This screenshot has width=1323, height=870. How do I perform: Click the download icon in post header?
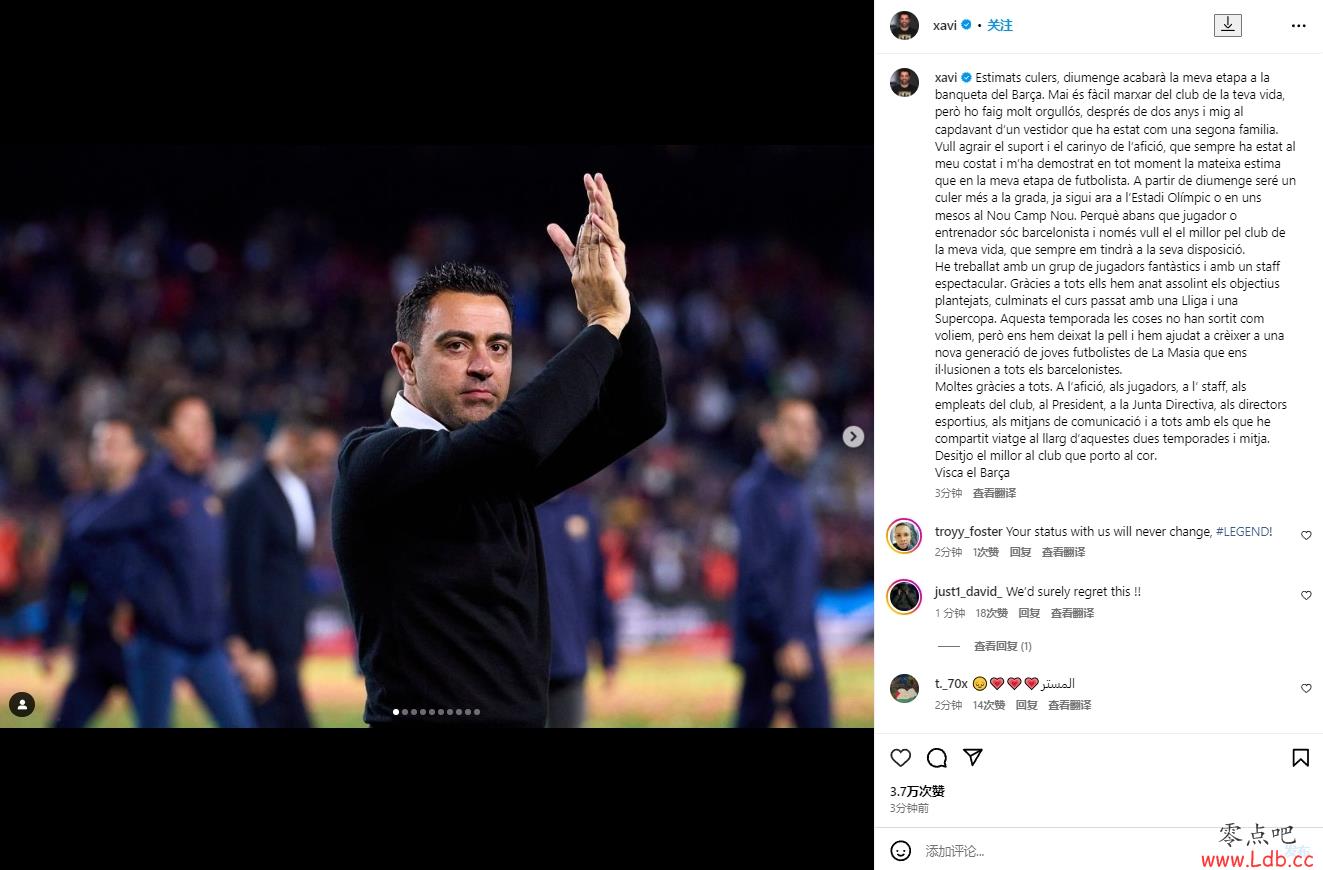pyautogui.click(x=1227, y=25)
